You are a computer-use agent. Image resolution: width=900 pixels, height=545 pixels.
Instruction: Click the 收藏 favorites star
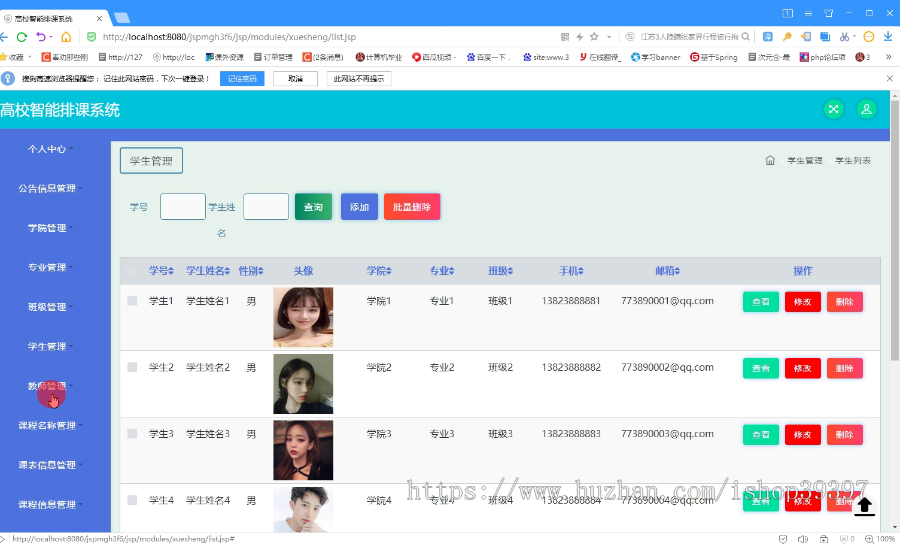click(3, 57)
